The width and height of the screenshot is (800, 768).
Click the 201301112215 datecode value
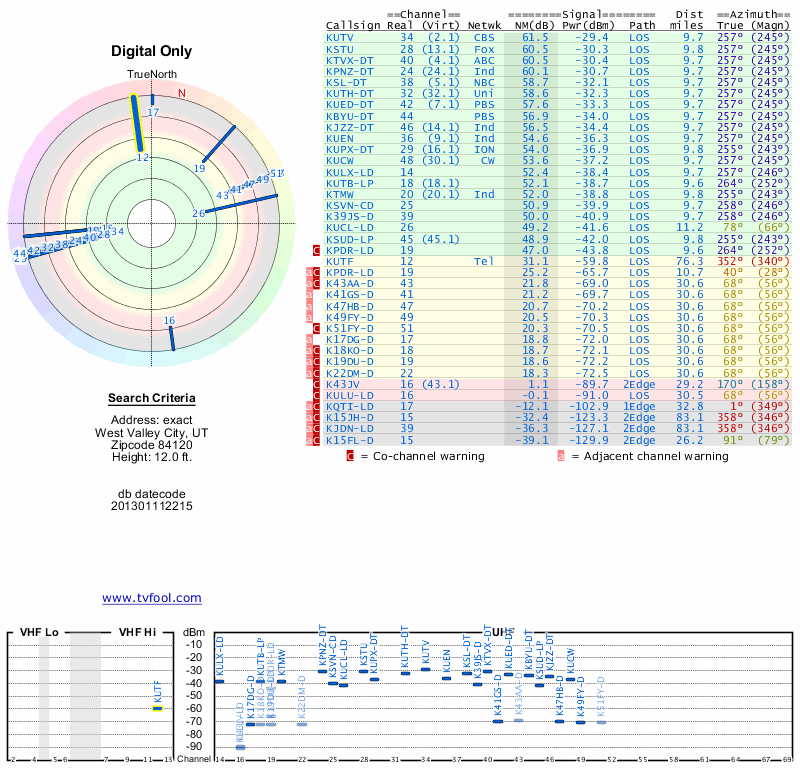coord(152,506)
